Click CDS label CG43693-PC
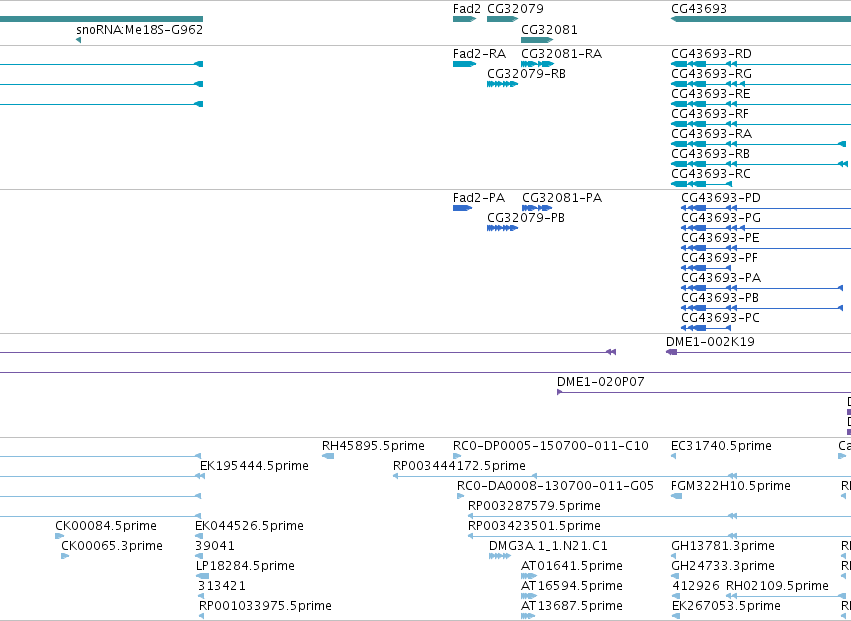 [720, 318]
